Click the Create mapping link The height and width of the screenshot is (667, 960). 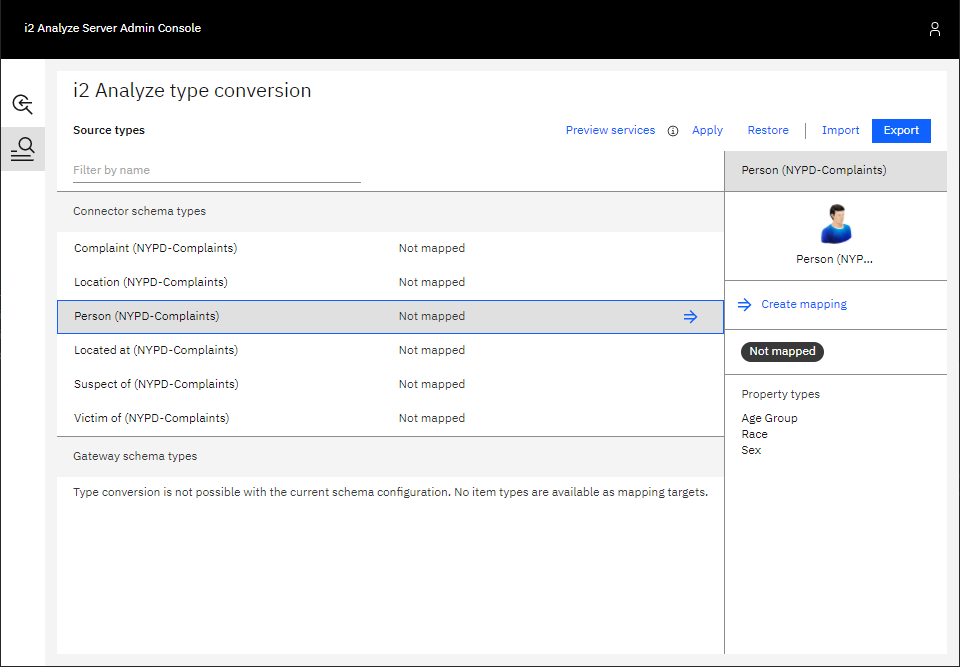[804, 304]
